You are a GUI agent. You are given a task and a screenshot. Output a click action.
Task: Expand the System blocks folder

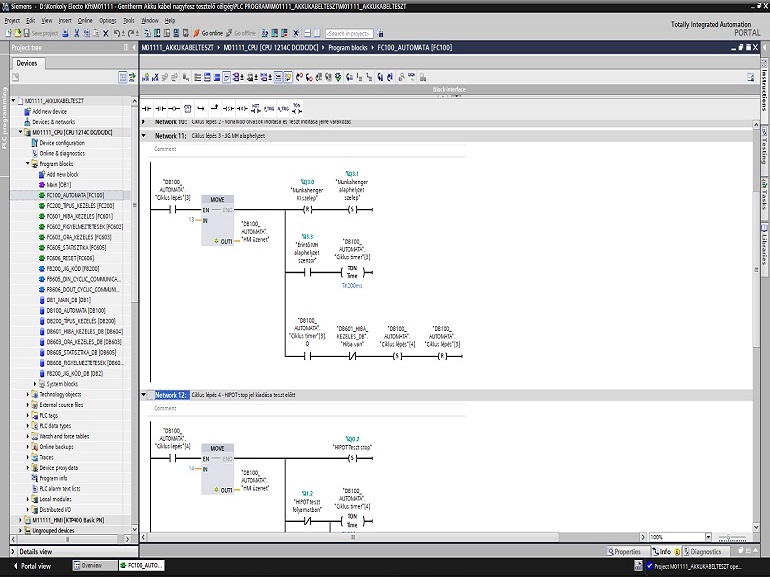[35, 384]
